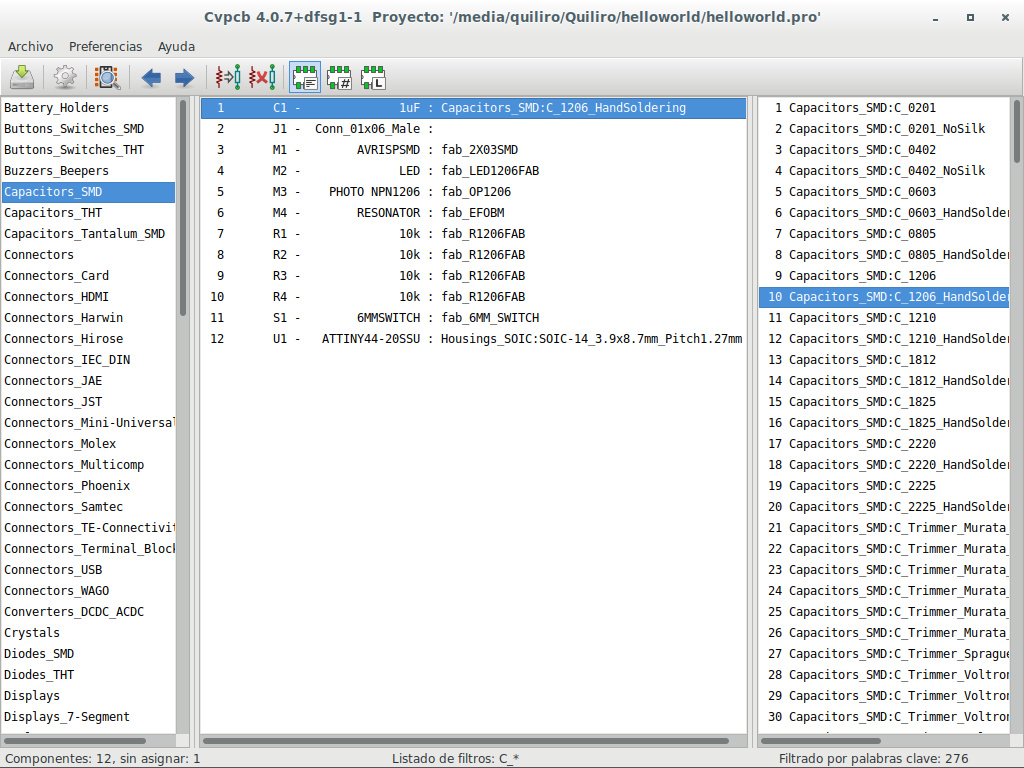This screenshot has width=1024, height=768.
Task: Click component list horizontal scrollbar
Action: click(x=466, y=741)
